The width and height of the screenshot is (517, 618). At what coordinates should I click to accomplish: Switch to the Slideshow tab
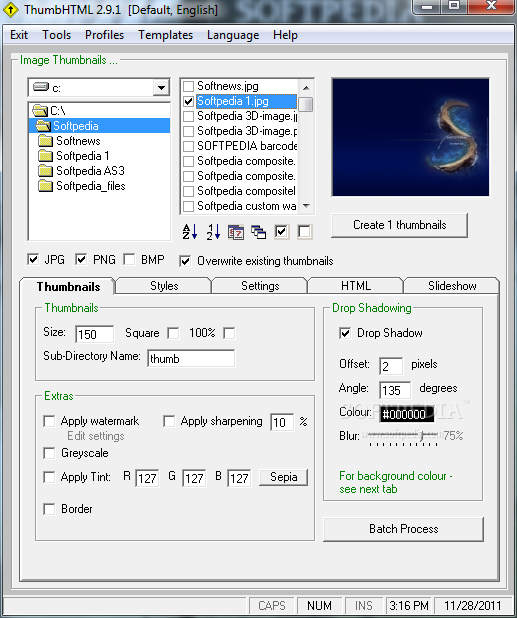pos(452,286)
